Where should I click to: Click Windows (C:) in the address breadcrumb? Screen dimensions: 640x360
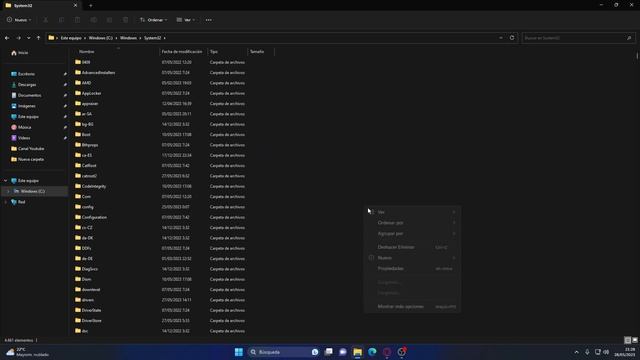pyautogui.click(x=100, y=38)
